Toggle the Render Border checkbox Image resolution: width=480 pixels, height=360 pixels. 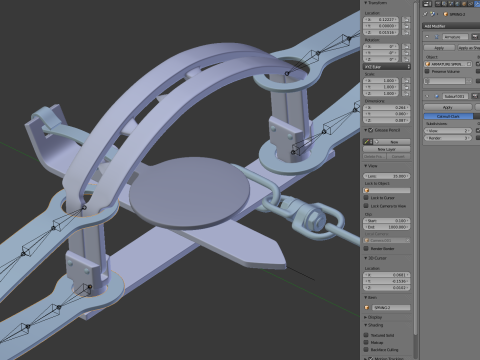366,249
